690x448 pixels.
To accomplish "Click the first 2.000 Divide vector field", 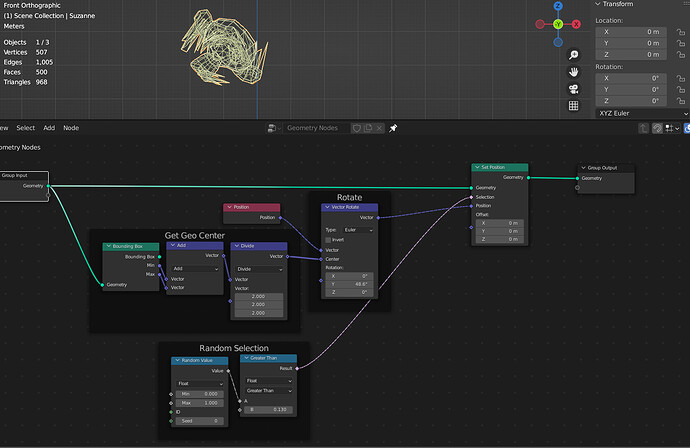I will (259, 297).
